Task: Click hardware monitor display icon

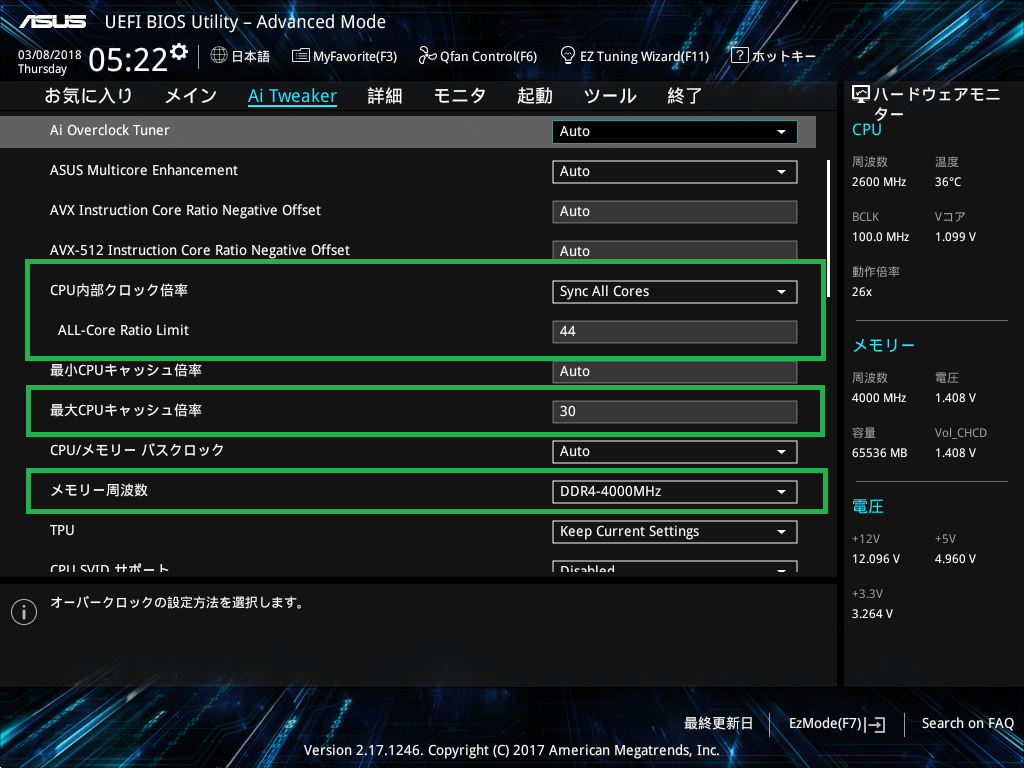Action: [861, 95]
